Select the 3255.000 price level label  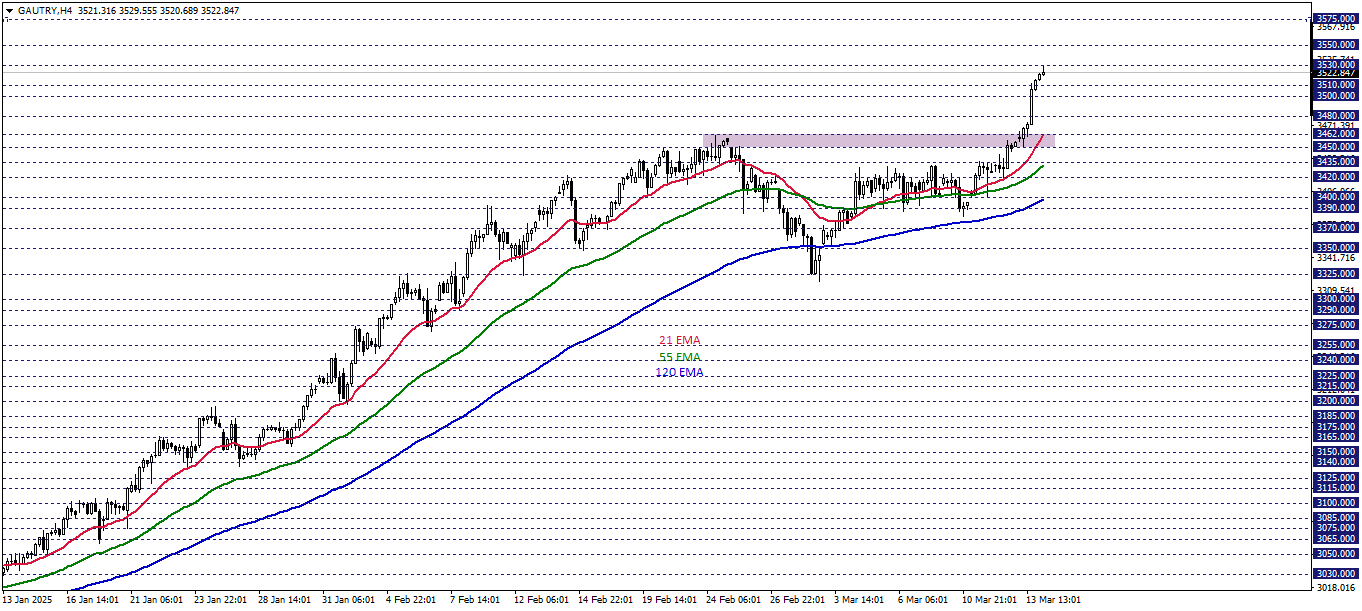pos(1336,345)
